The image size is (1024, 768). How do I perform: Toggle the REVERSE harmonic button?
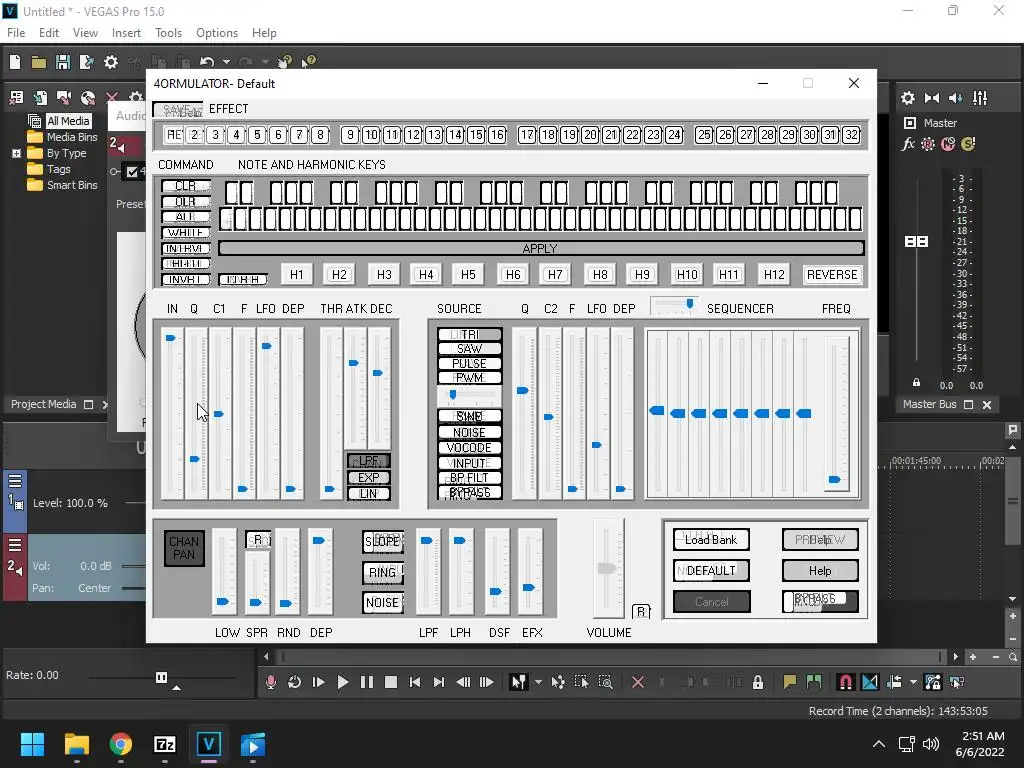click(832, 274)
